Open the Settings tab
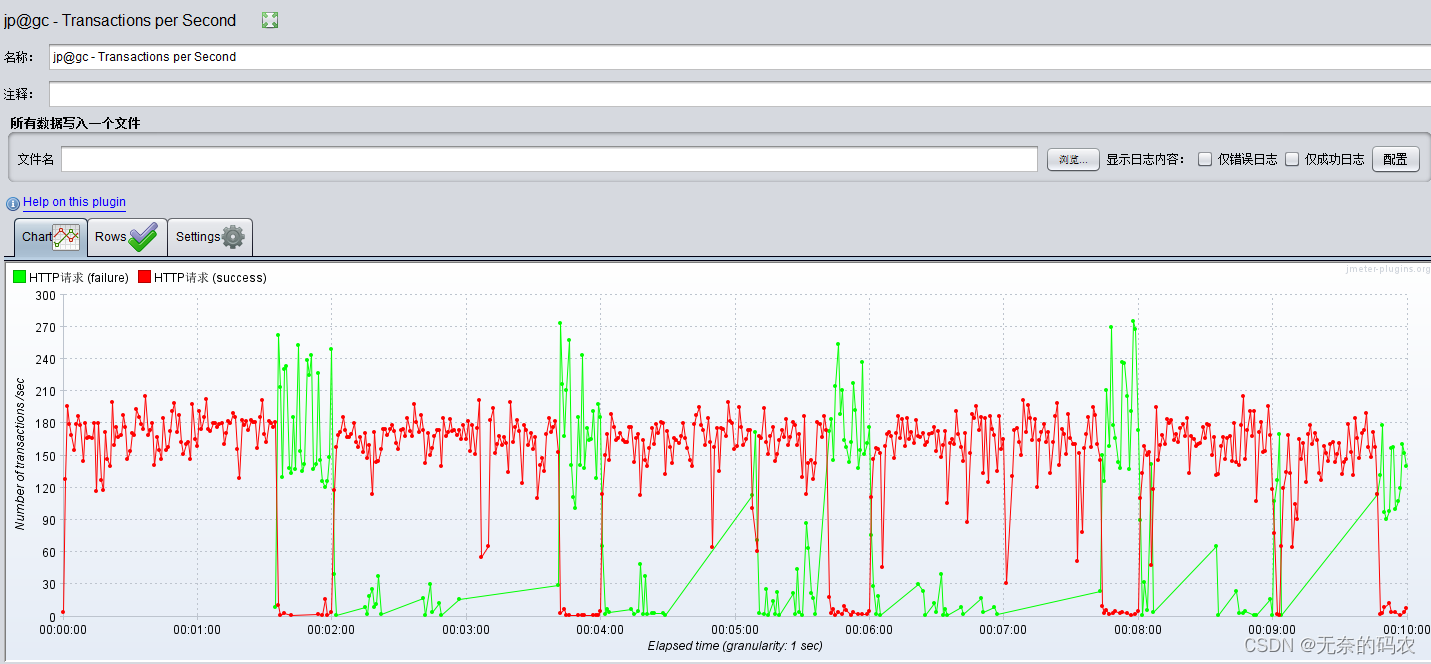 210,237
